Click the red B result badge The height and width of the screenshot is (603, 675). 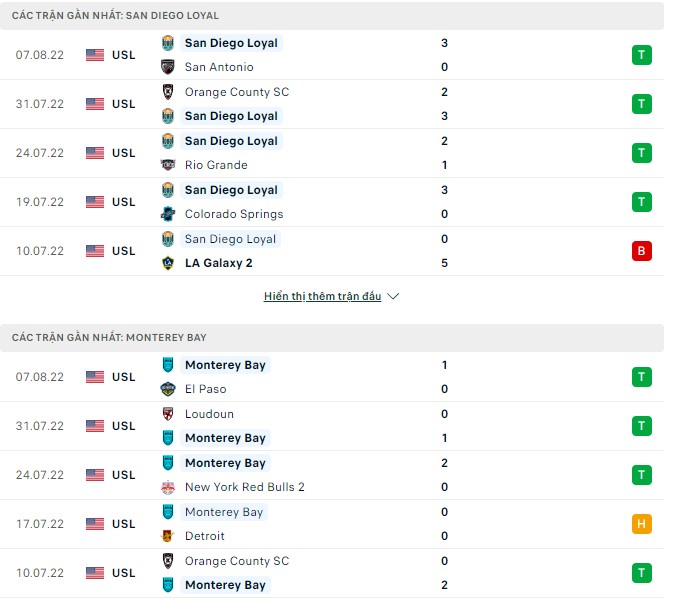pyautogui.click(x=640, y=251)
